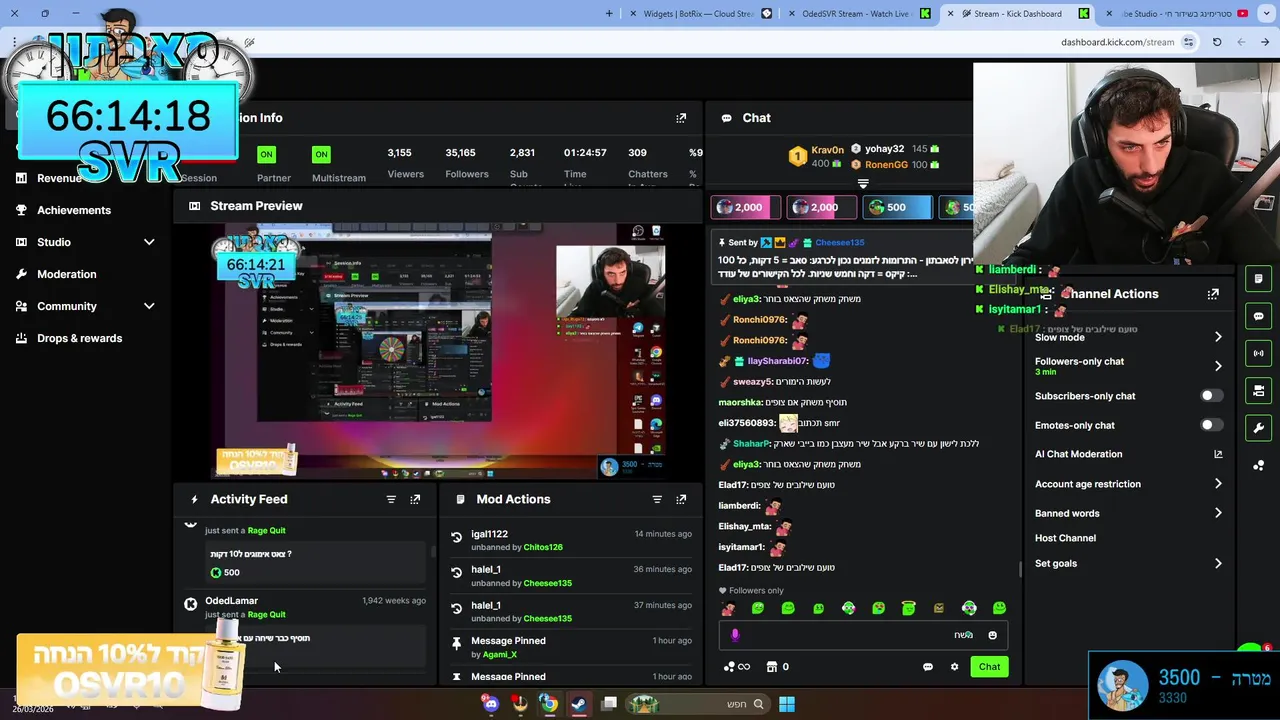
Task: Expand the chat leaderboard chevron
Action: [863, 184]
